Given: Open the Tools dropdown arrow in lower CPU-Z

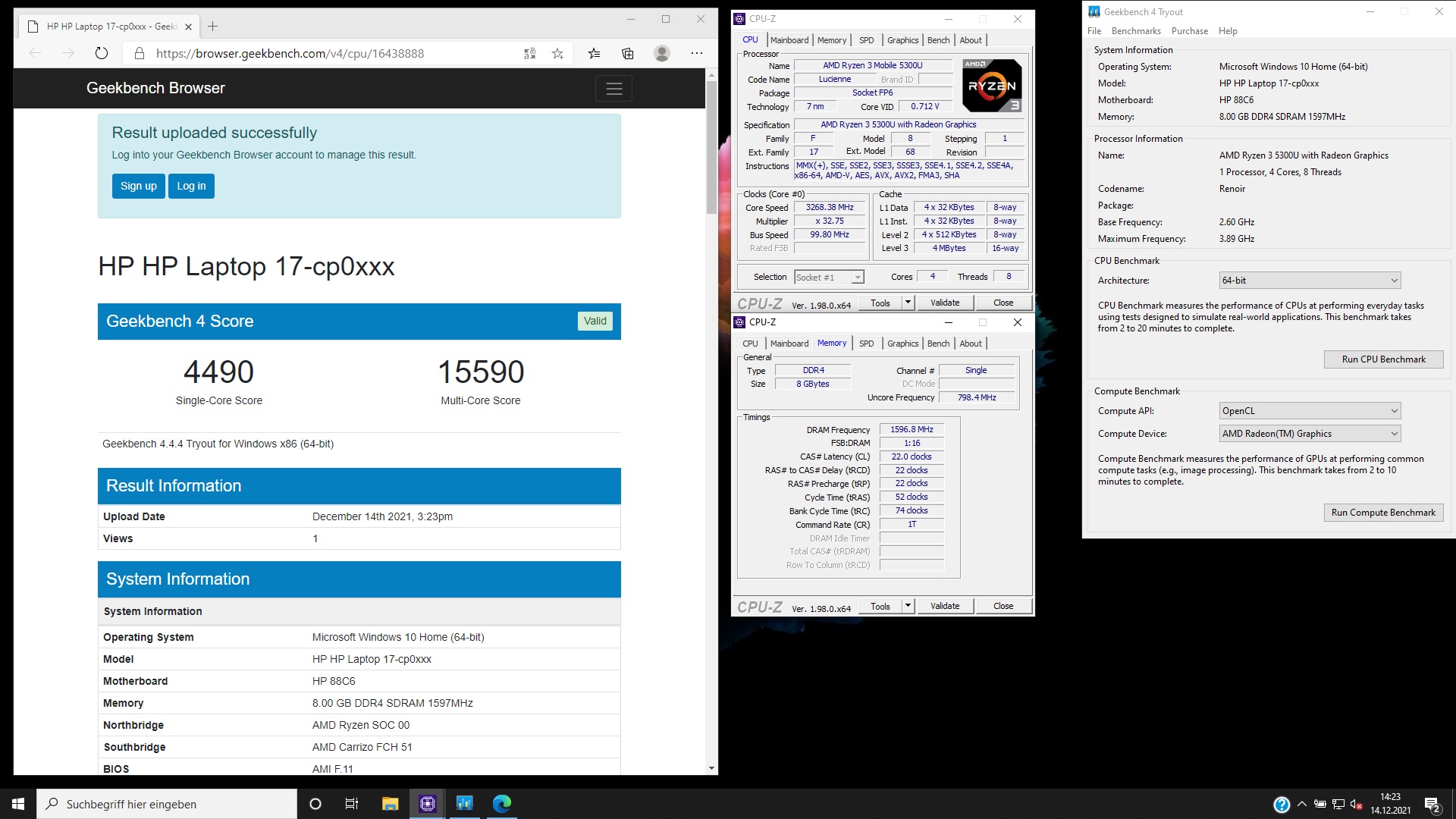Looking at the screenshot, I should 908,606.
